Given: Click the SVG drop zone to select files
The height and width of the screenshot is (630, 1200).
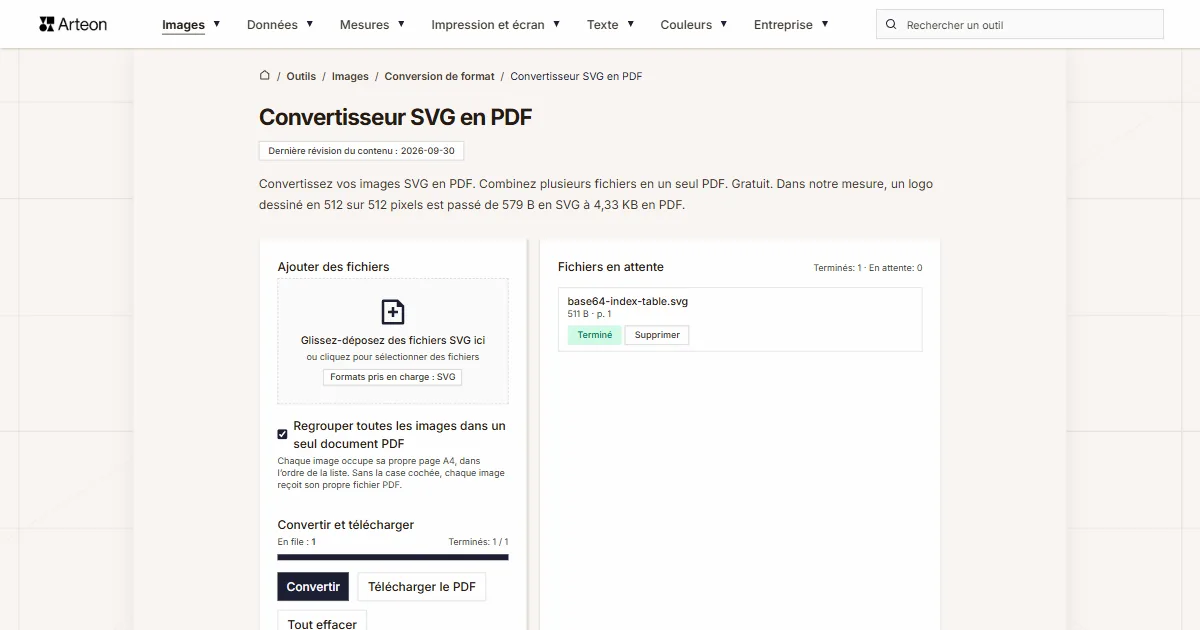Looking at the screenshot, I should pos(393,341).
